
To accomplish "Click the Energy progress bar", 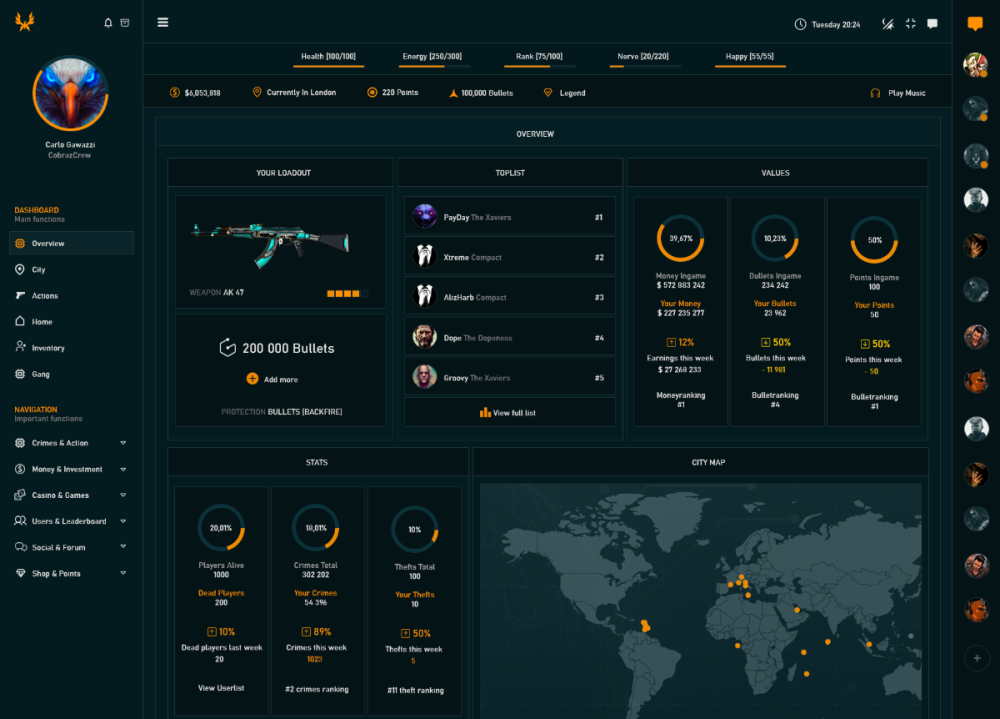I will (432, 66).
